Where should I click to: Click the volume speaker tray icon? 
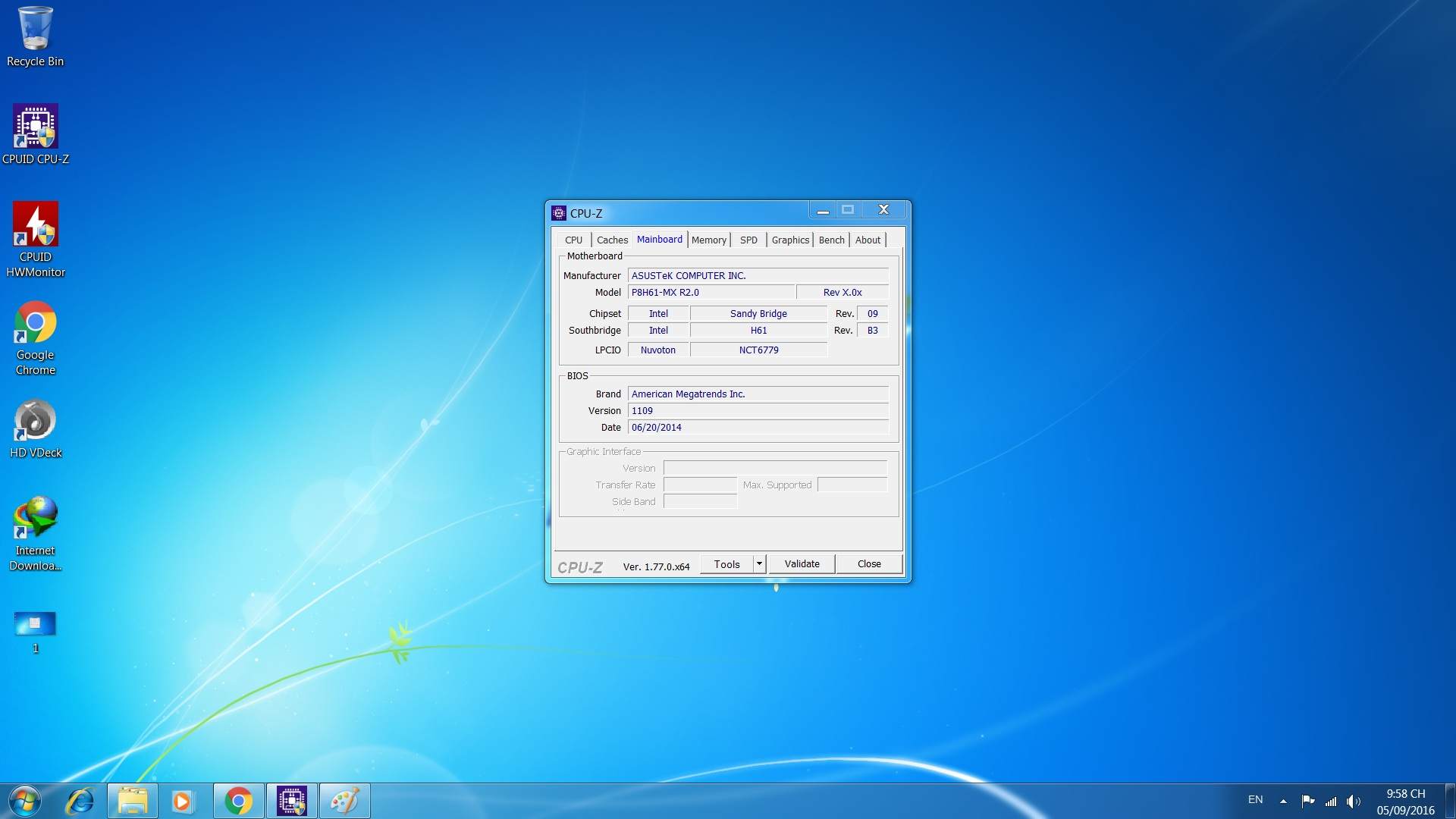pos(1353,801)
